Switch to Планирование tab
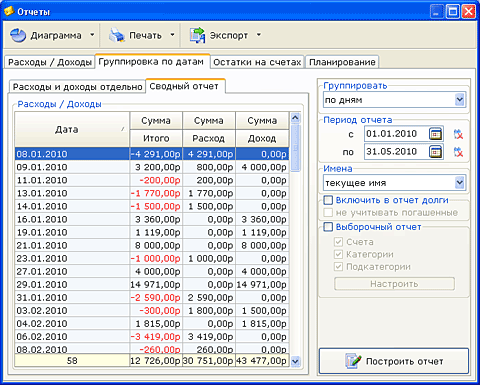480x385 pixels. coord(342,62)
